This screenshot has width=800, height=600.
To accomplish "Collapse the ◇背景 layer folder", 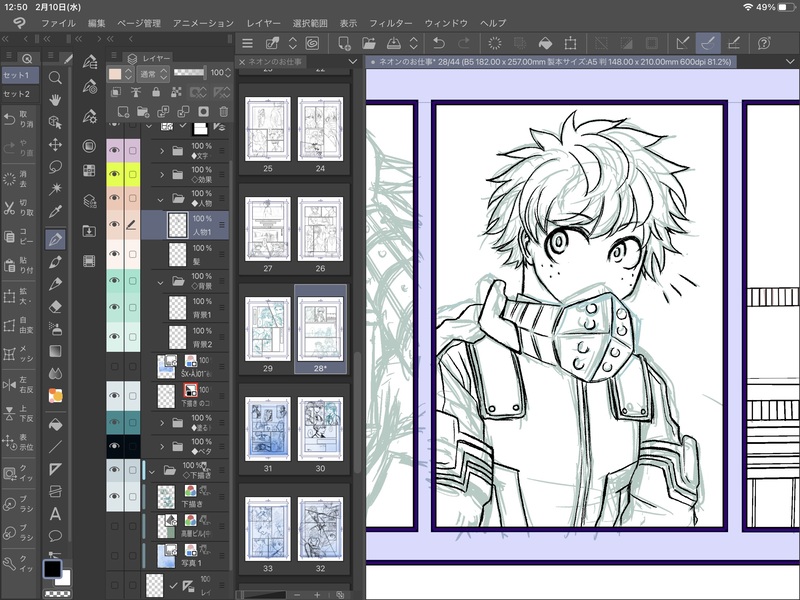I will 161,282.
